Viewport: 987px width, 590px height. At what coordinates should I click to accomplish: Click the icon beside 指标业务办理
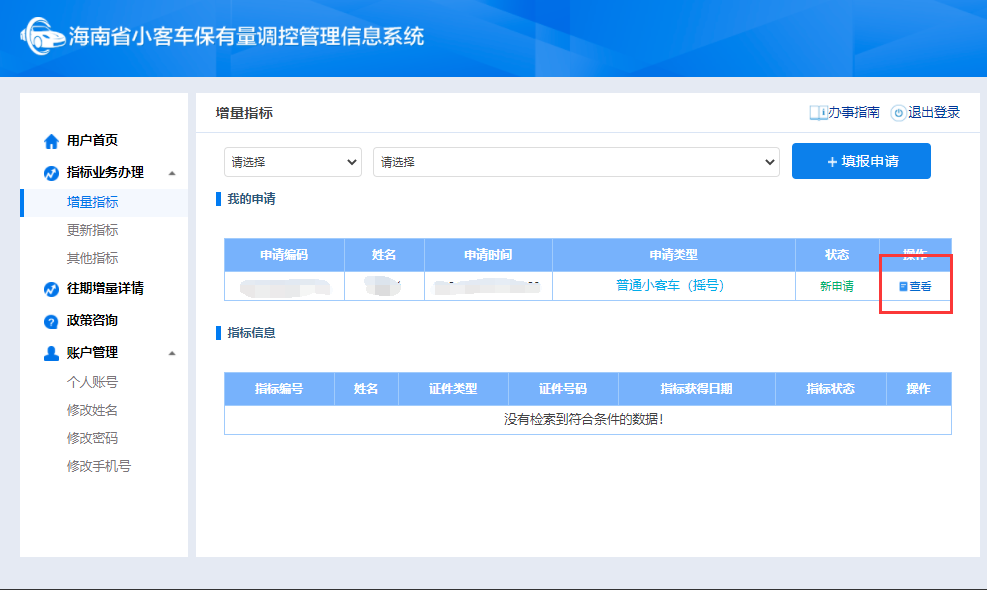(x=51, y=173)
